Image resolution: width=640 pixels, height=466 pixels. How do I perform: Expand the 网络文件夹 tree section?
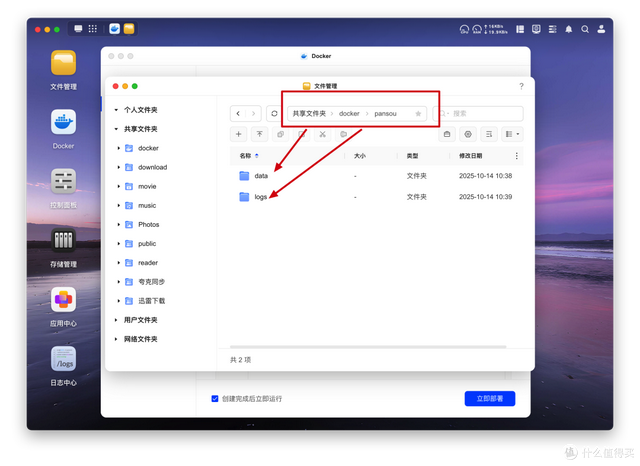pyautogui.click(x=116, y=339)
